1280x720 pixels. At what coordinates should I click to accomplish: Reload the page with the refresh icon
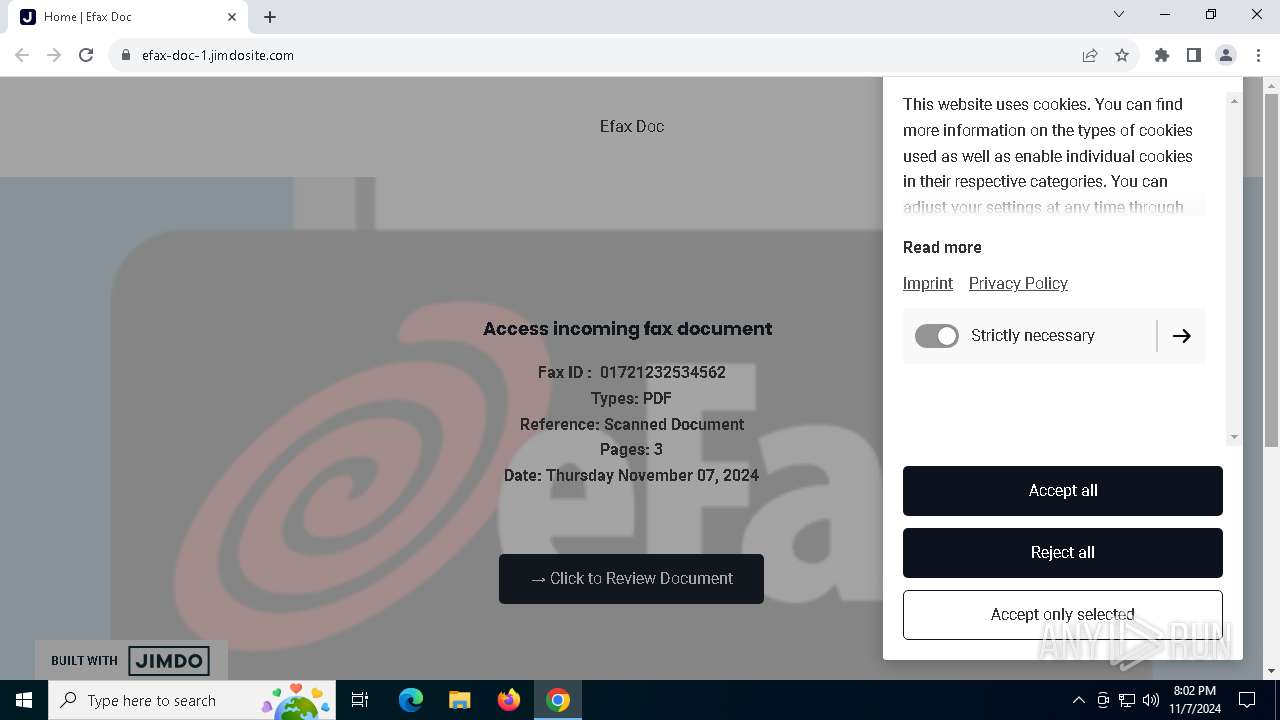[86, 55]
